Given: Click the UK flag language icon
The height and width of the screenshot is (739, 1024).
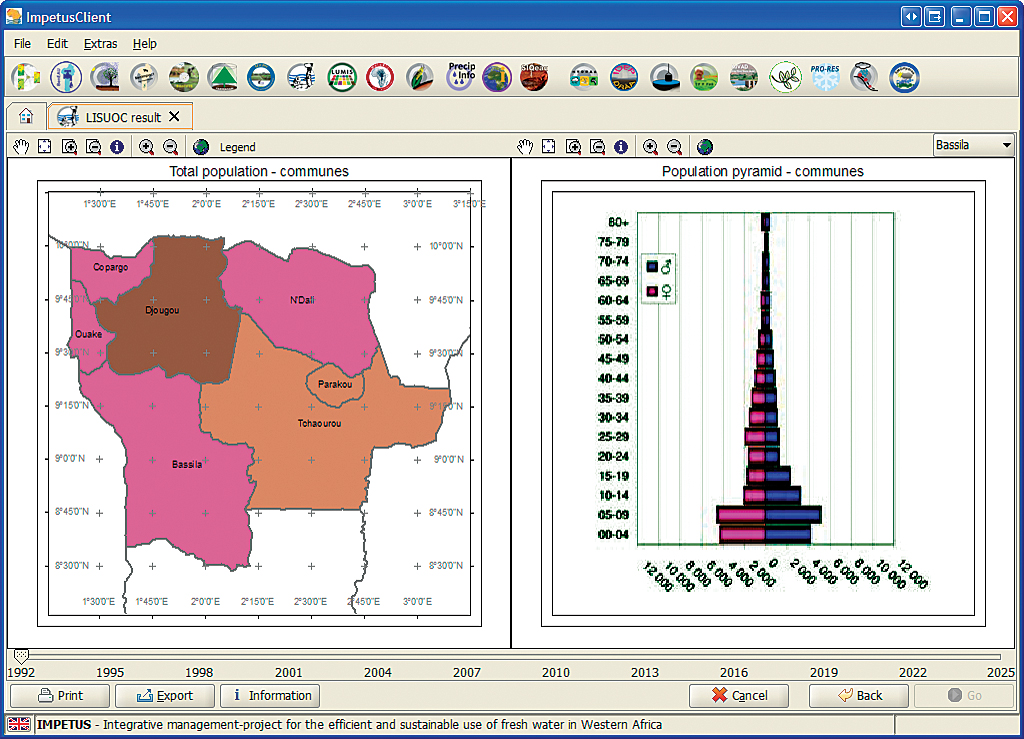Looking at the screenshot, I should click(20, 724).
